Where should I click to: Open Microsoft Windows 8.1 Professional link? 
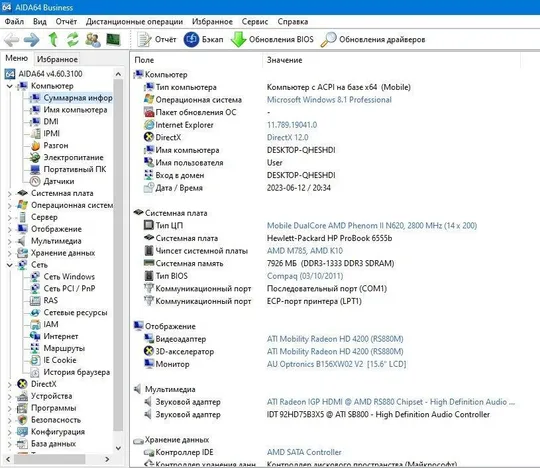pyautogui.click(x=329, y=100)
